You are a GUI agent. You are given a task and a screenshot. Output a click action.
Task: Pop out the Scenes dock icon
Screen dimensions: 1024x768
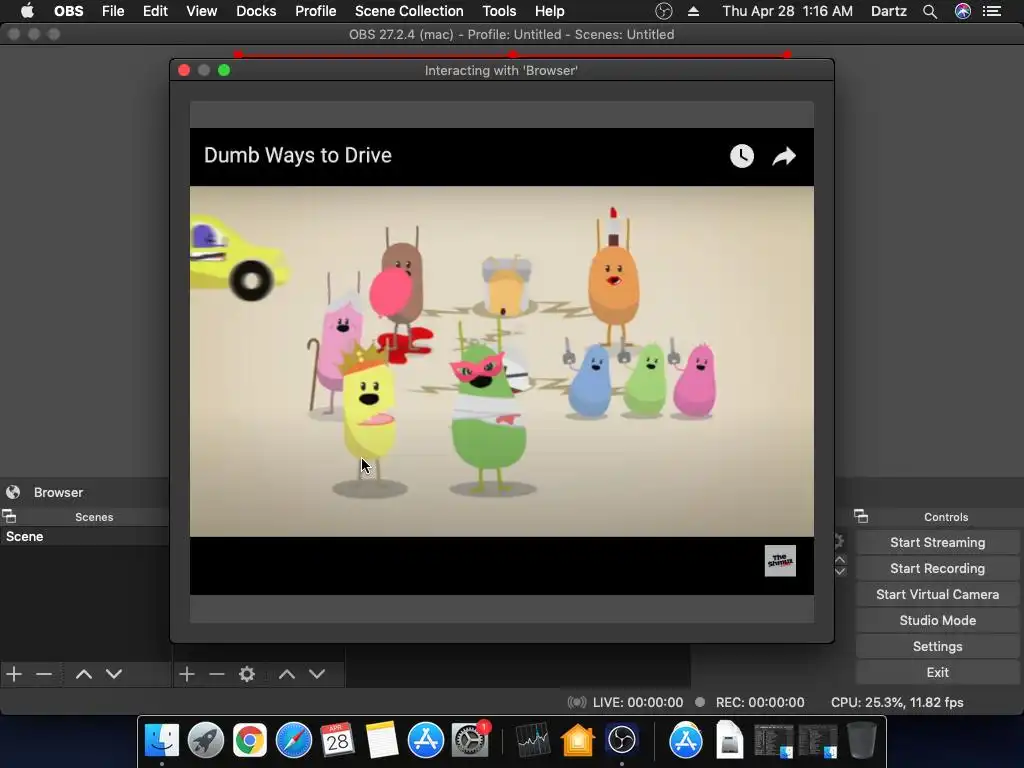point(9,517)
